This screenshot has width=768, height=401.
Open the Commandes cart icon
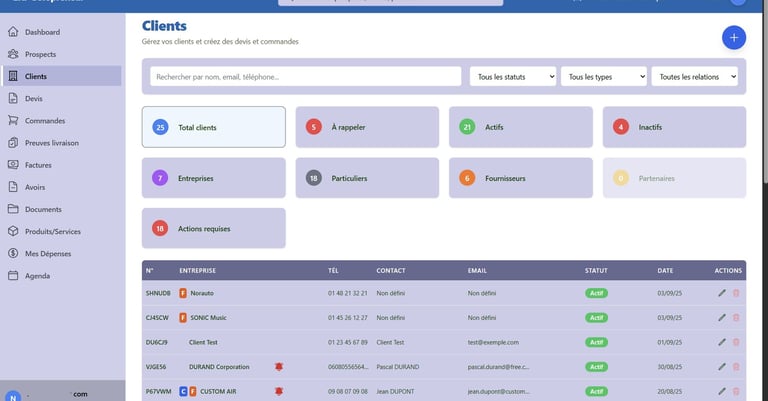(13, 120)
